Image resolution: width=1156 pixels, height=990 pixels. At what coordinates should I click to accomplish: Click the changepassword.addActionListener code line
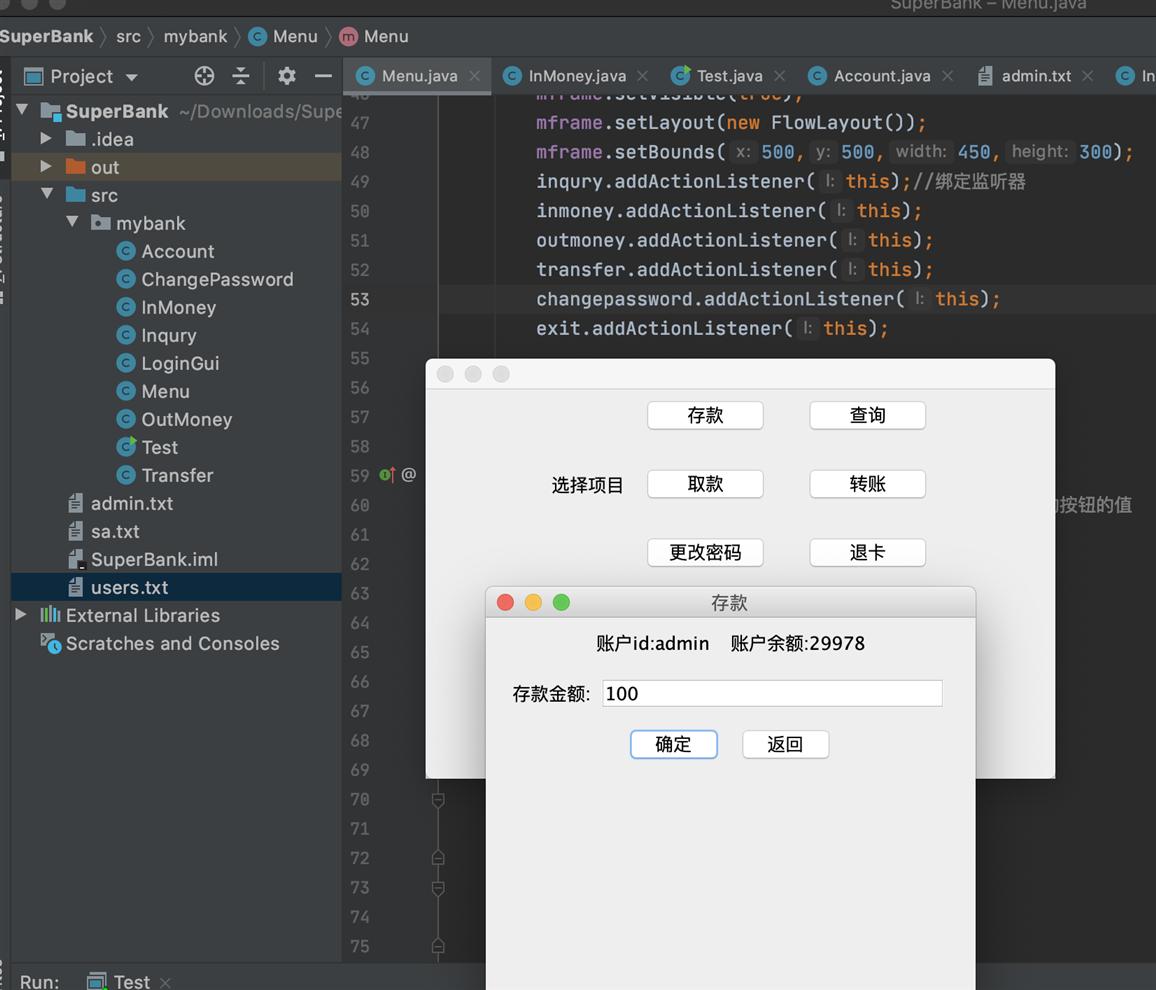coord(767,299)
